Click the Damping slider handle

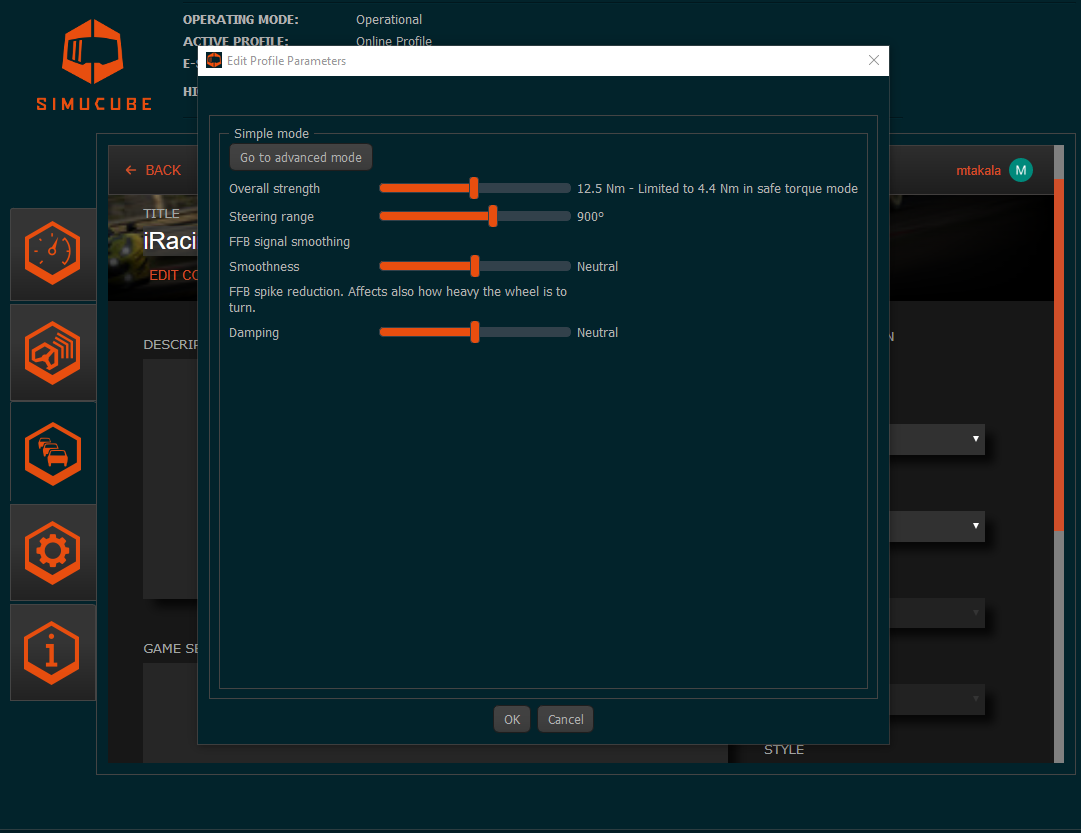(475, 333)
